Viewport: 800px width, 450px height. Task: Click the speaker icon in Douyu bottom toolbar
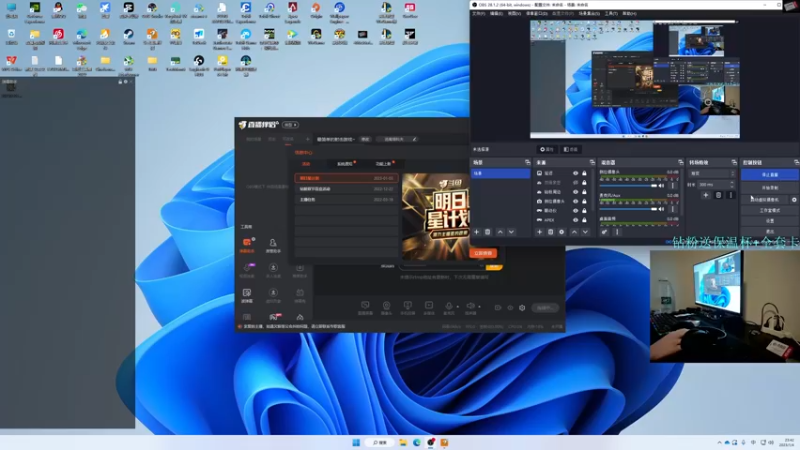[470, 306]
